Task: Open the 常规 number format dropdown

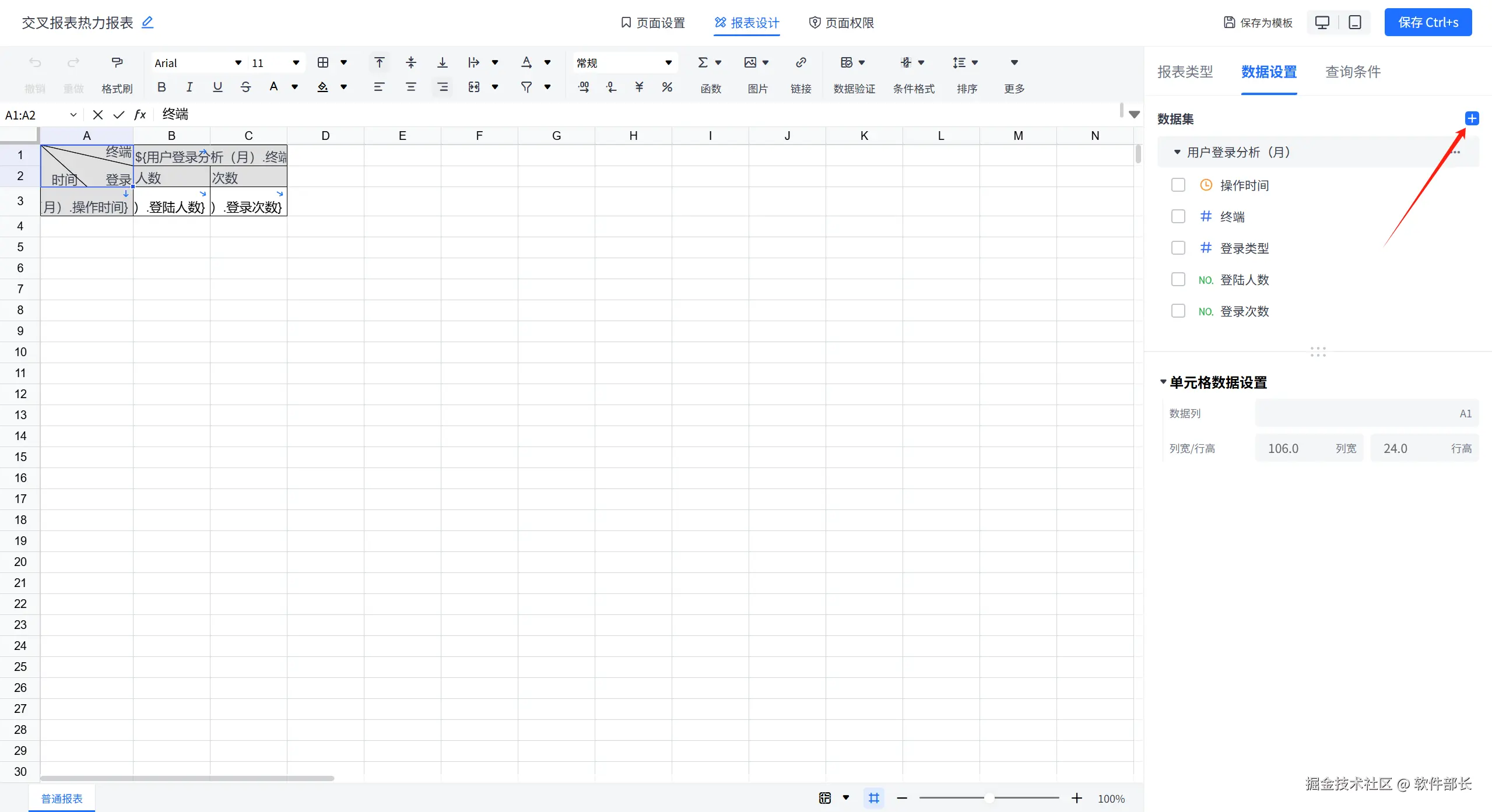Action: pos(624,63)
